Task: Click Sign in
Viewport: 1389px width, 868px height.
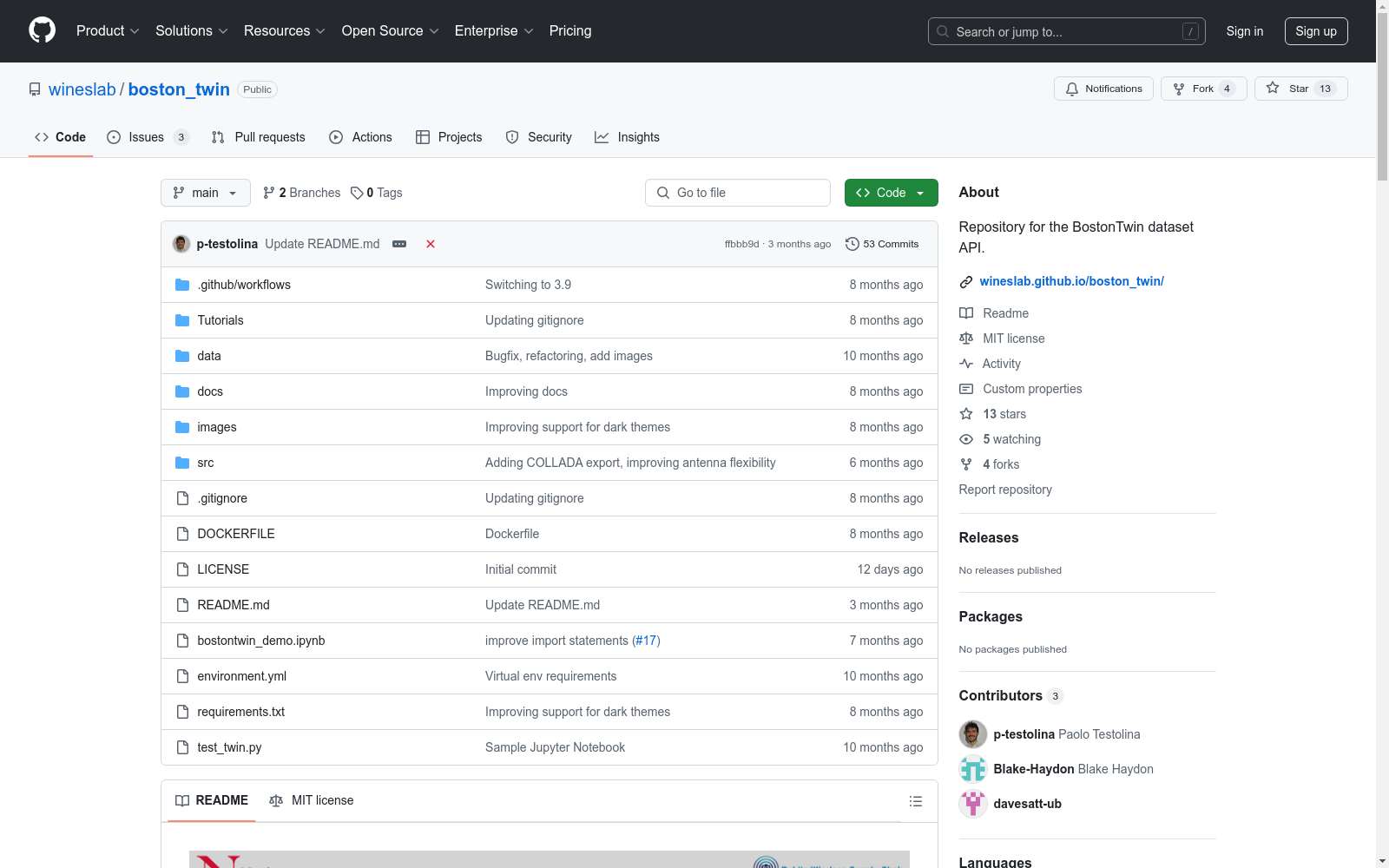Action: coord(1245,31)
